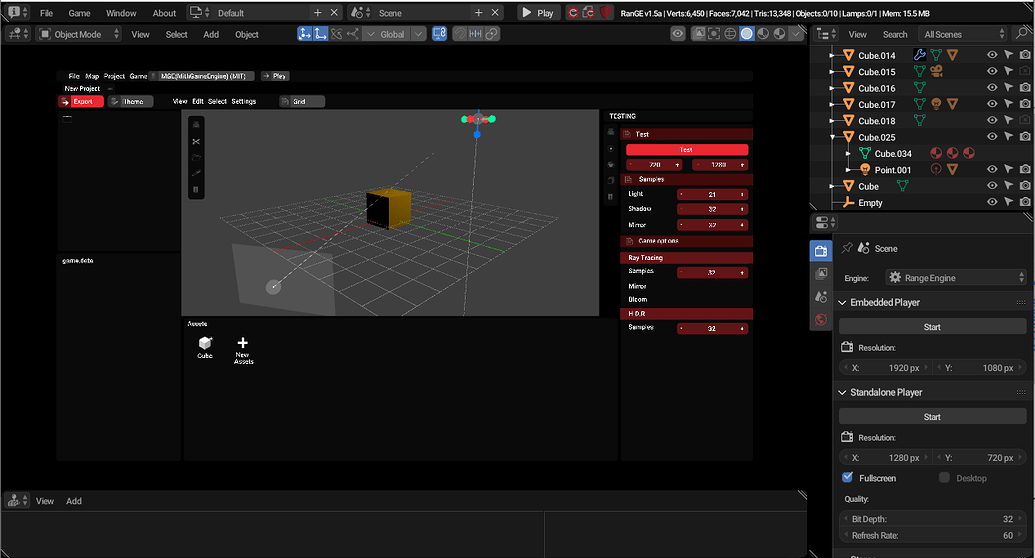The height and width of the screenshot is (558, 1035).
Task: Click New Assets plus icon
Action: (x=243, y=343)
